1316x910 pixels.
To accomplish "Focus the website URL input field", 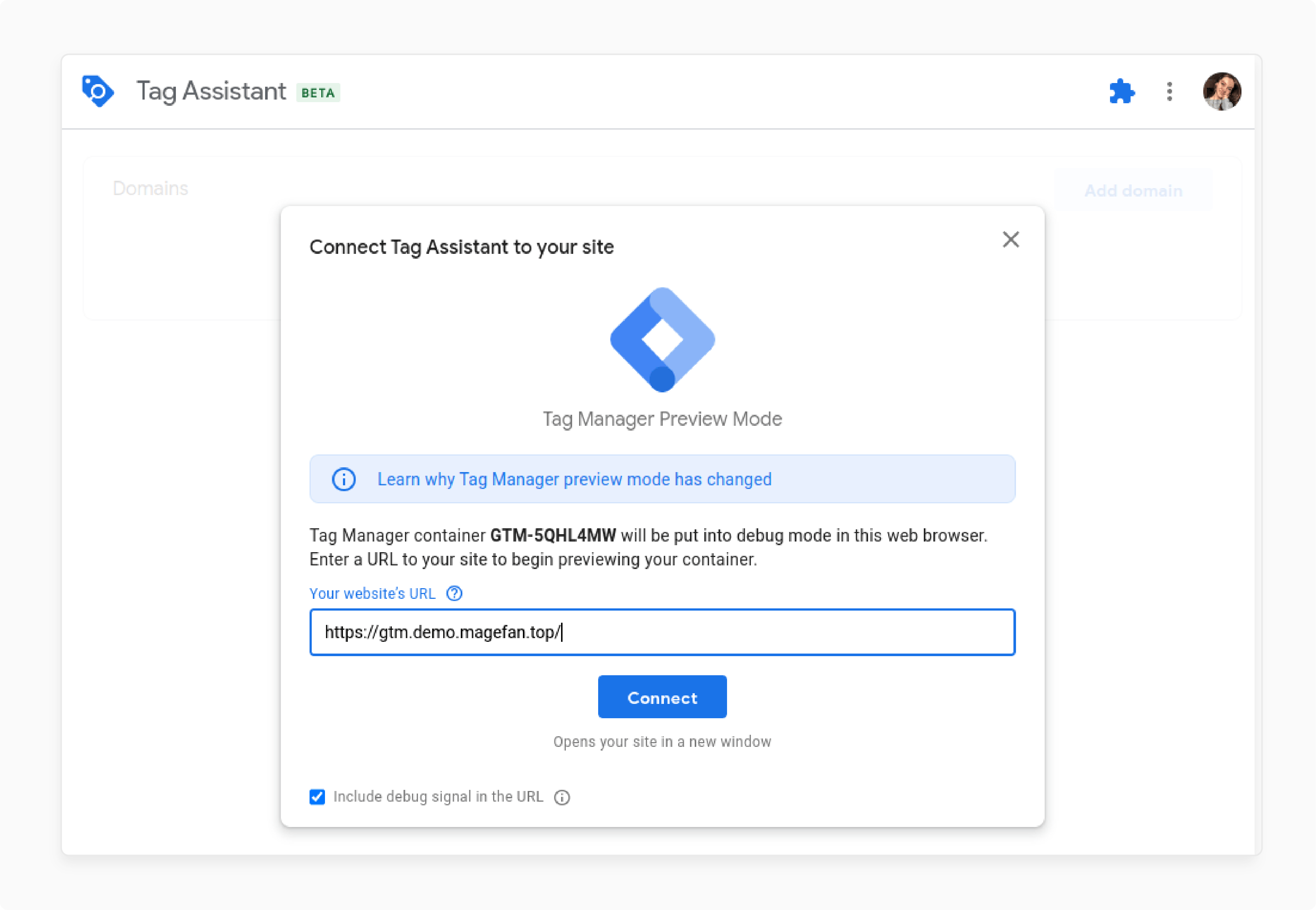I will pos(662,632).
